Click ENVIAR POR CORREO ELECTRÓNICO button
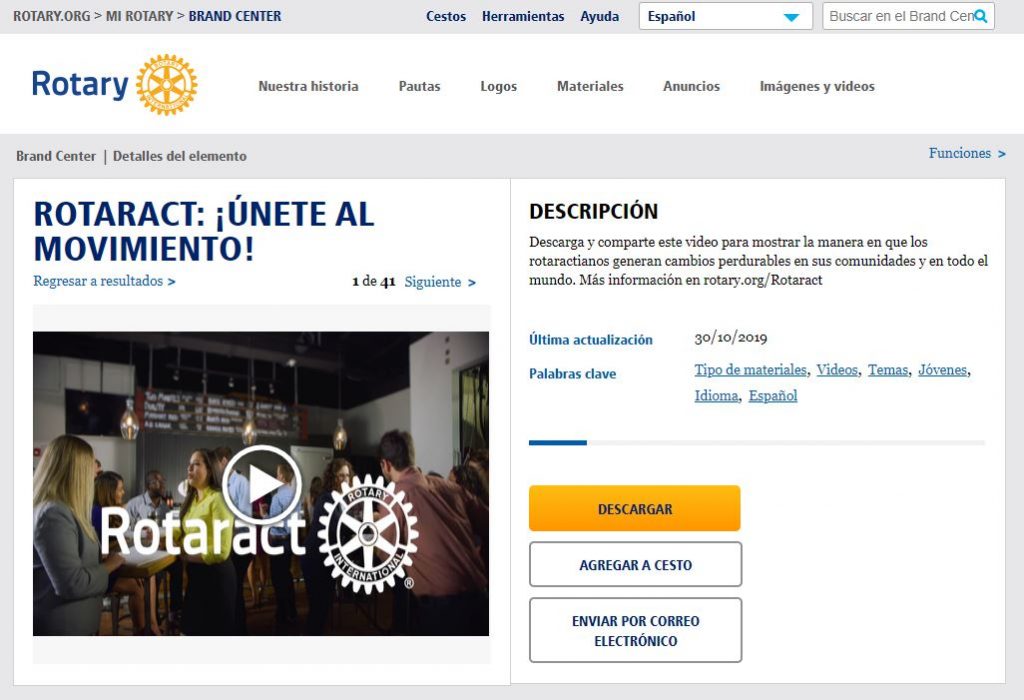The image size is (1024, 700). [x=635, y=631]
